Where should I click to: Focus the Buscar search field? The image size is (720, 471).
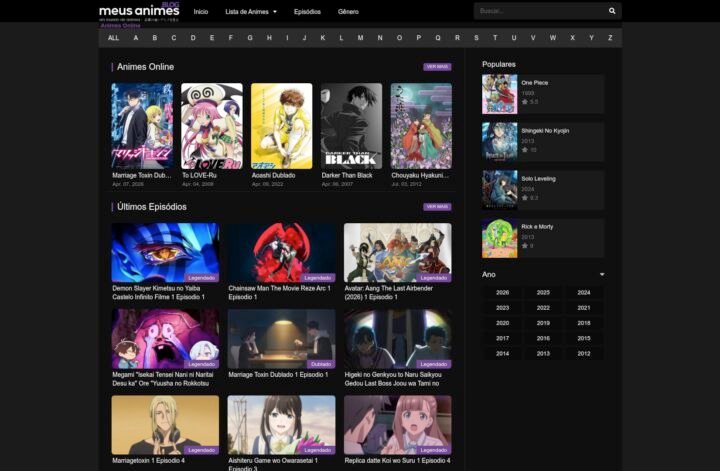coord(538,11)
